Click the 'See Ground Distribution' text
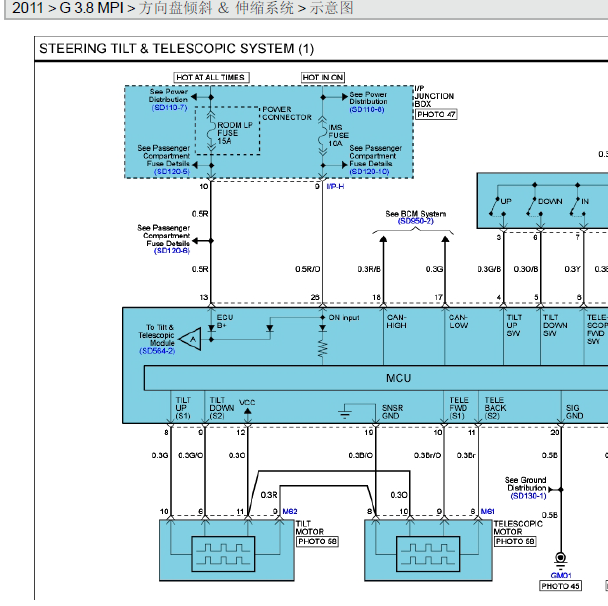Image resolution: width=608 pixels, height=606 pixels. click(x=527, y=484)
